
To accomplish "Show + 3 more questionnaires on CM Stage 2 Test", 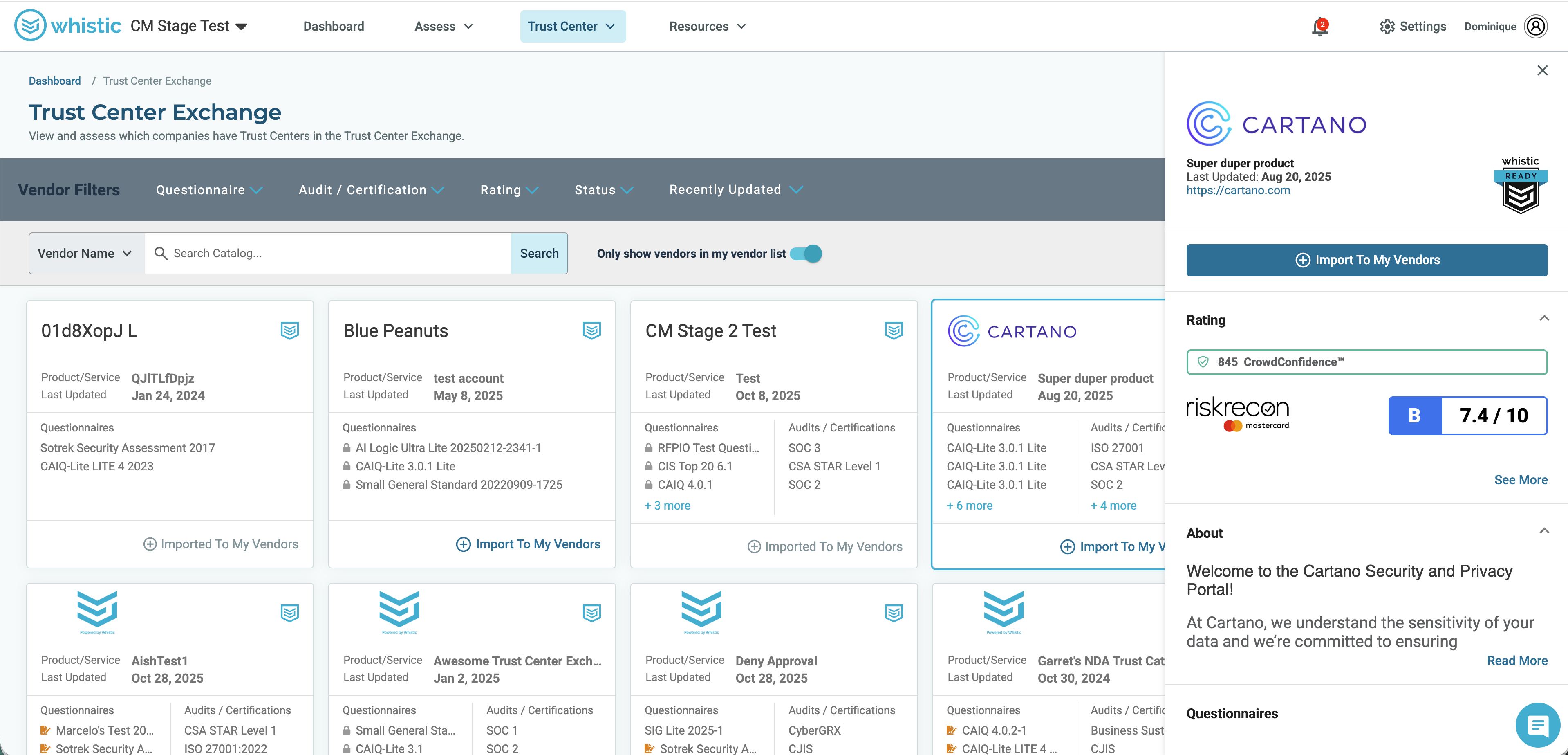I will pyautogui.click(x=667, y=506).
